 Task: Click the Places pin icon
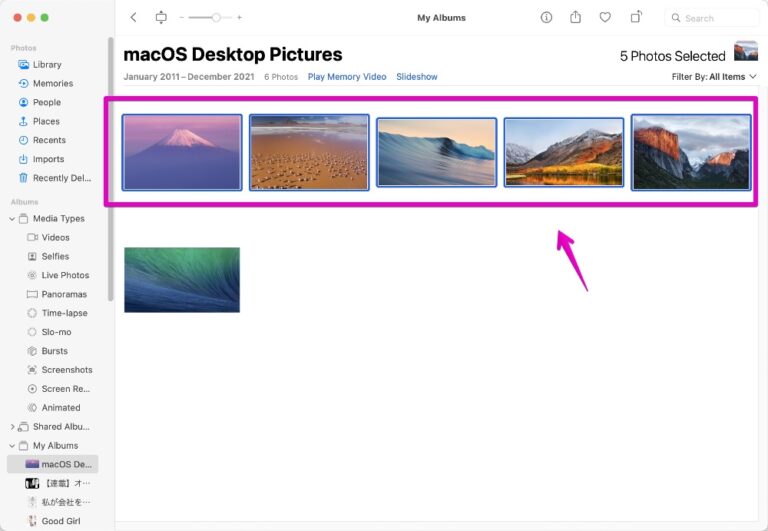click(23, 121)
